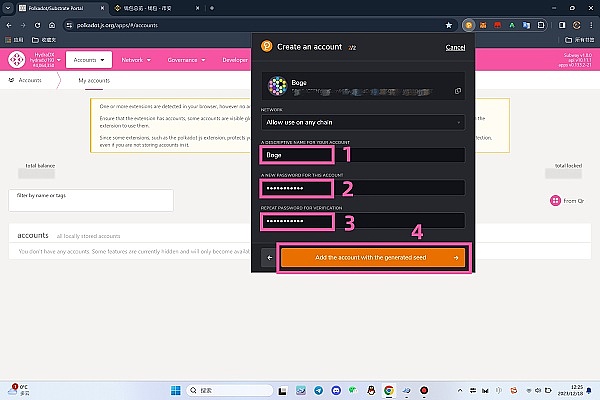Click the HydraDX chain logo
This screenshot has width=600, height=400.
pos(17,60)
